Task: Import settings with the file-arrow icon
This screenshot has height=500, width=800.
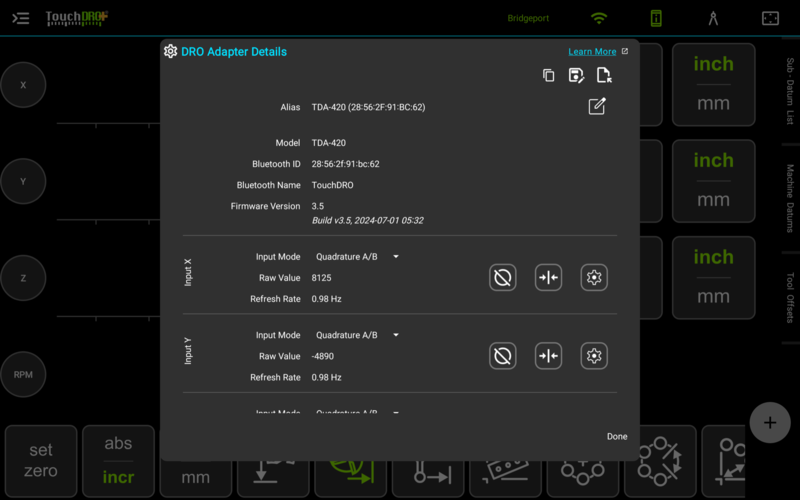Action: [x=604, y=76]
